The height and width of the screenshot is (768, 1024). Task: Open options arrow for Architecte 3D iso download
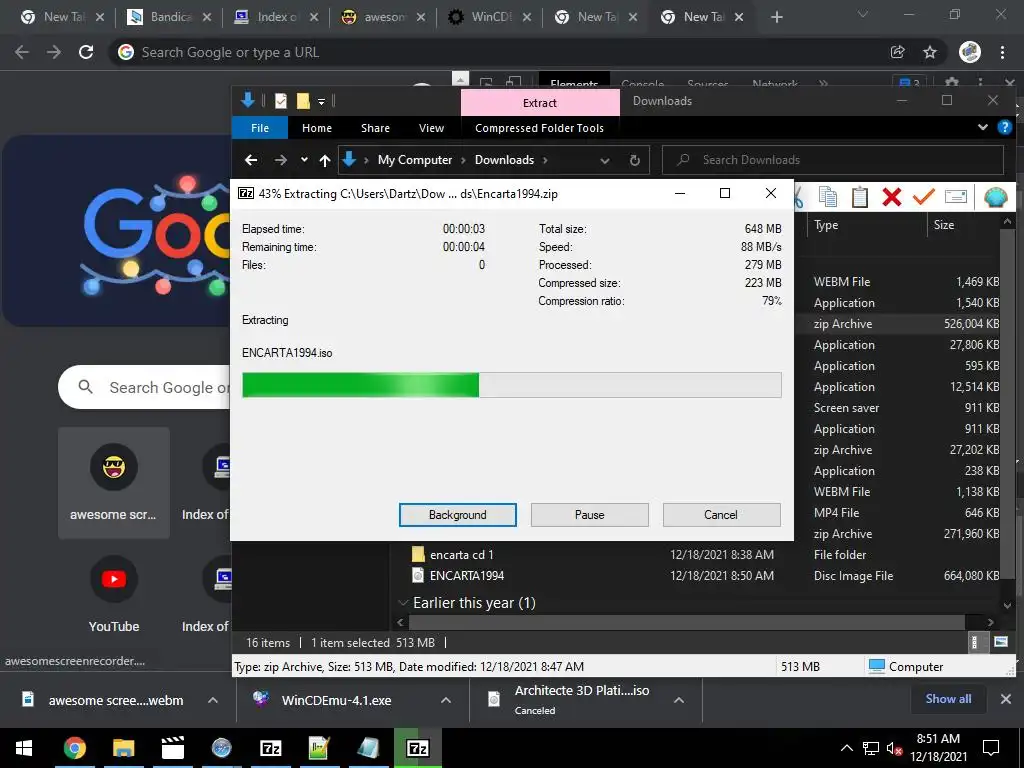[x=679, y=700]
